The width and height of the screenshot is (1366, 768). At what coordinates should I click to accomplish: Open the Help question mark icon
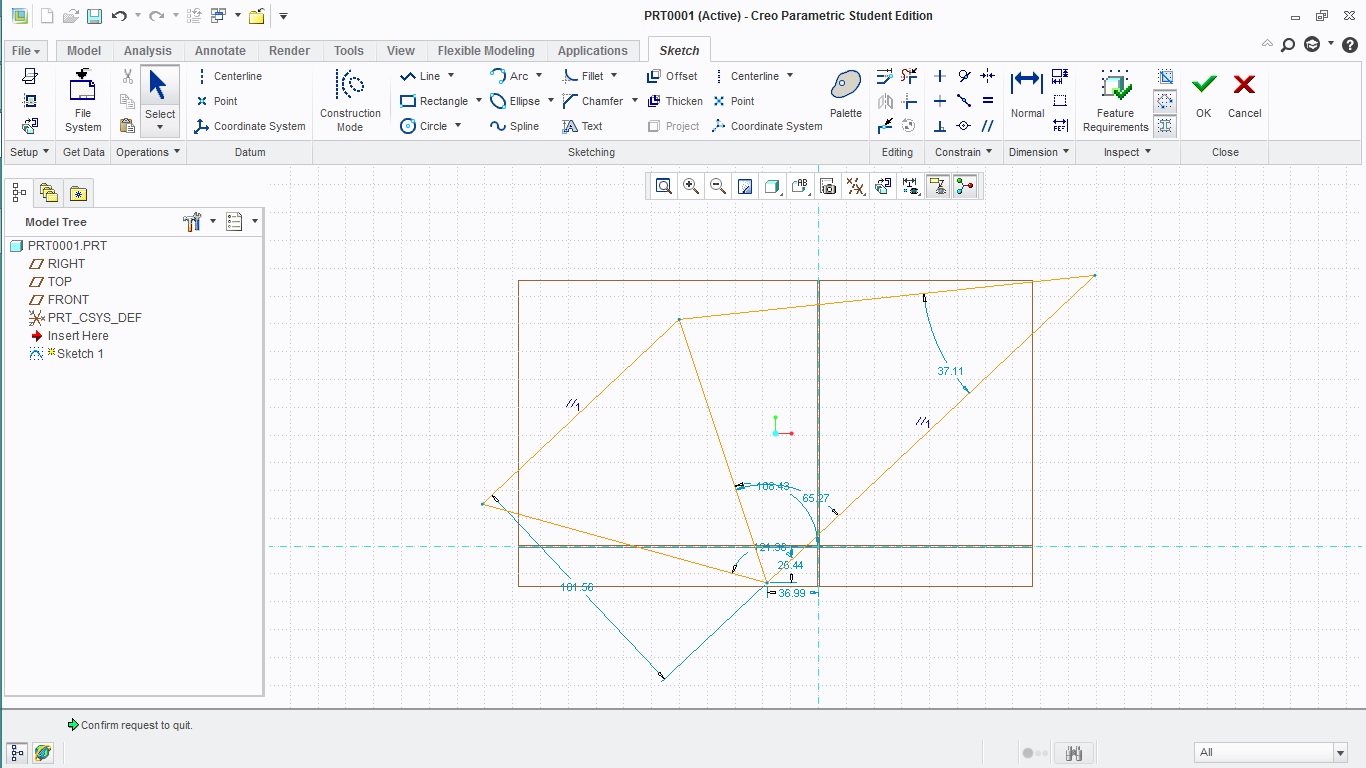pyautogui.click(x=1350, y=44)
